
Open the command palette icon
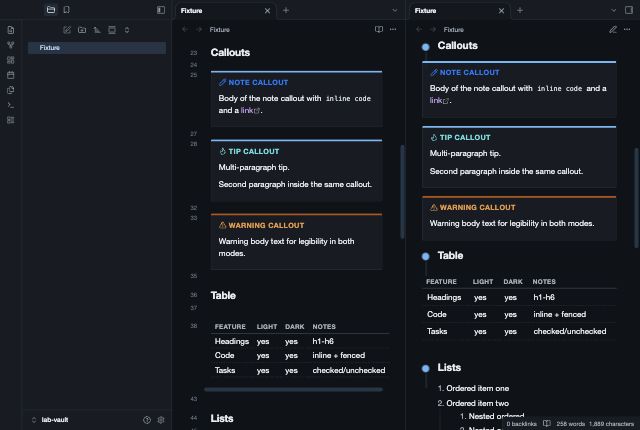(11, 105)
